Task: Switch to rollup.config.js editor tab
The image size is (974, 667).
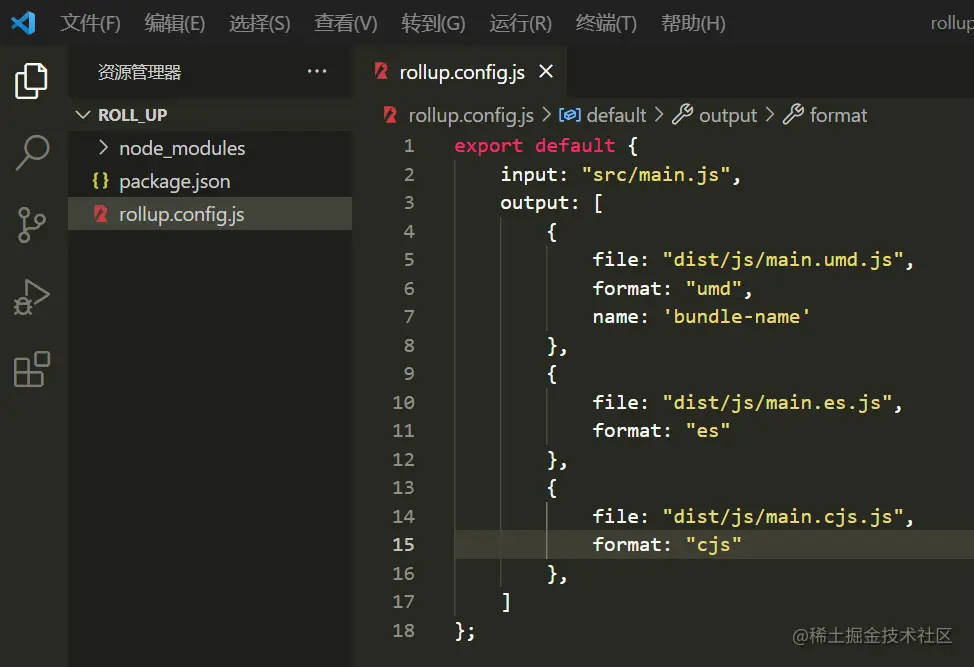Action: (462, 72)
